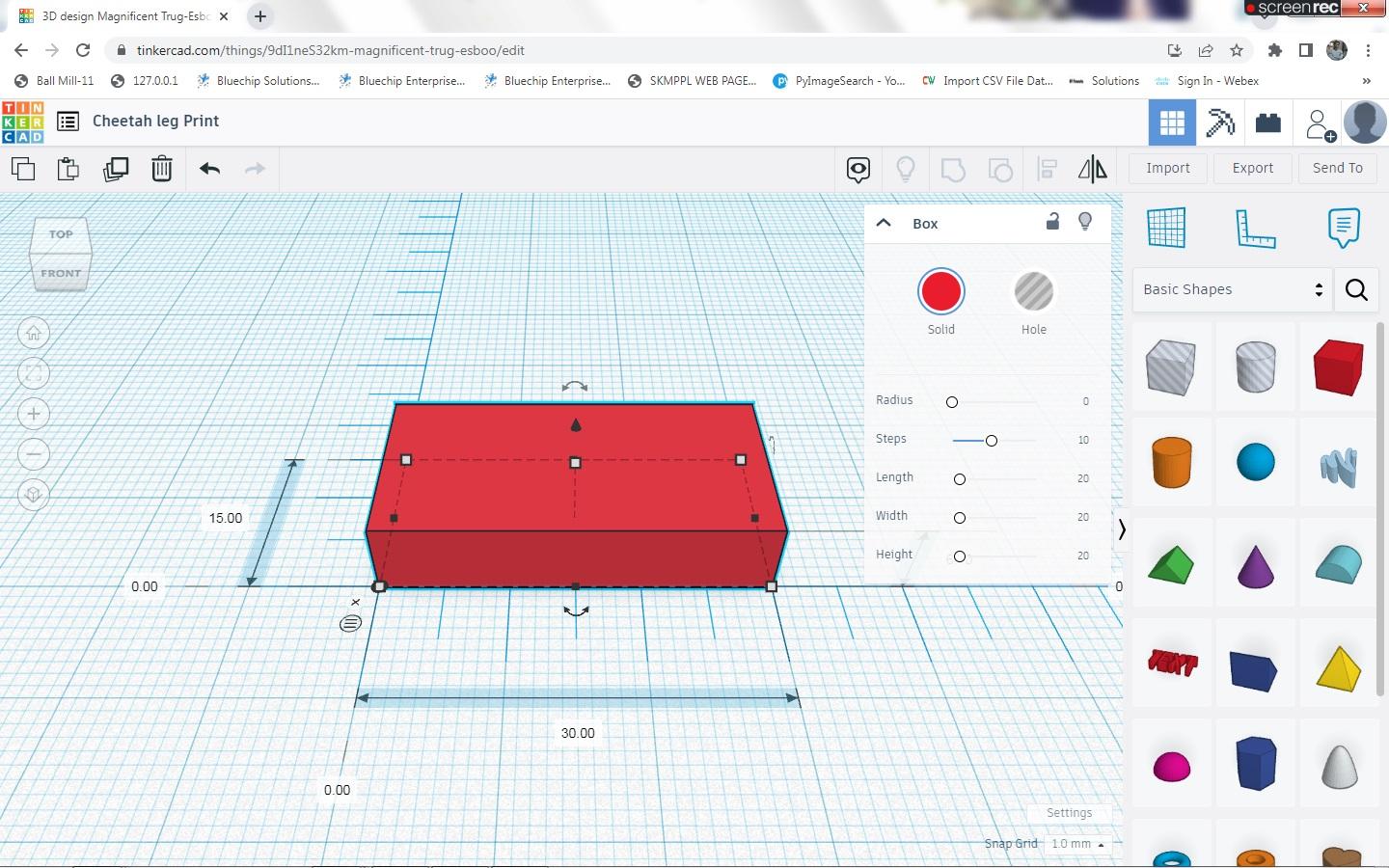Open the user profile avatar
Image resolution: width=1389 pixels, height=868 pixels.
pos(1365,122)
